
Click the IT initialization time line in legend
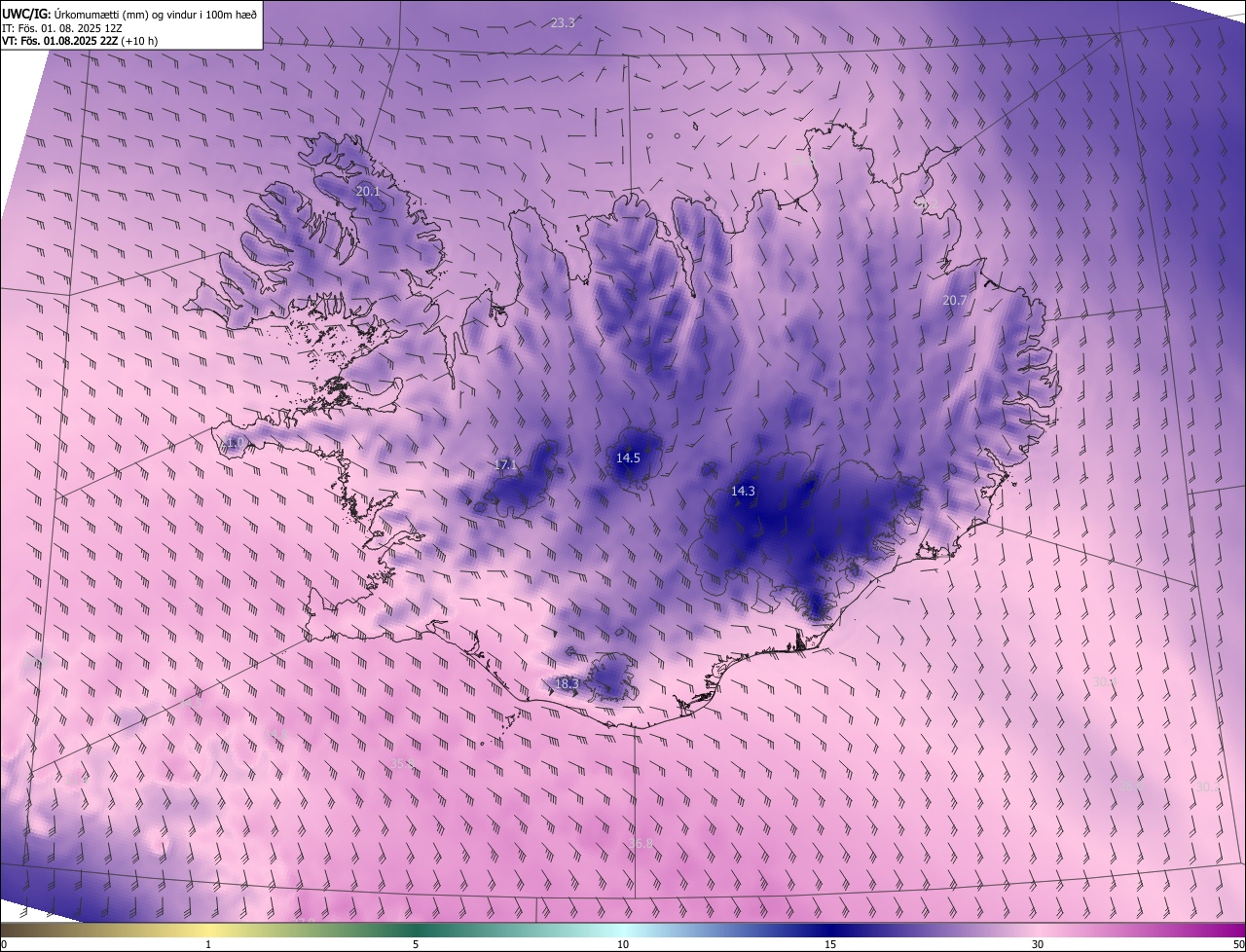(x=61, y=27)
